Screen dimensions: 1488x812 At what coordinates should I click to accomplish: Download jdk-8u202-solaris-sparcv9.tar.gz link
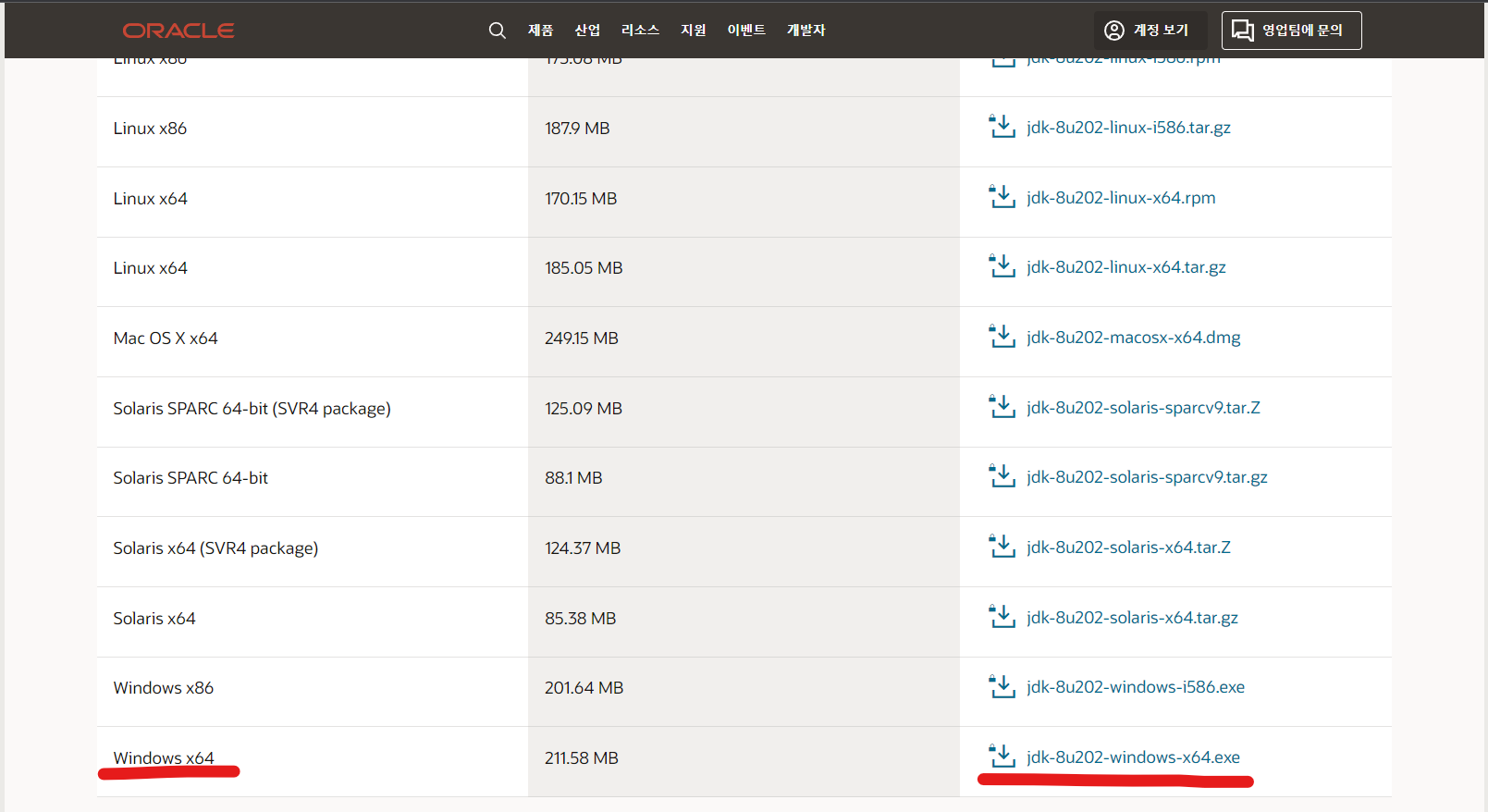pyautogui.click(x=1147, y=477)
